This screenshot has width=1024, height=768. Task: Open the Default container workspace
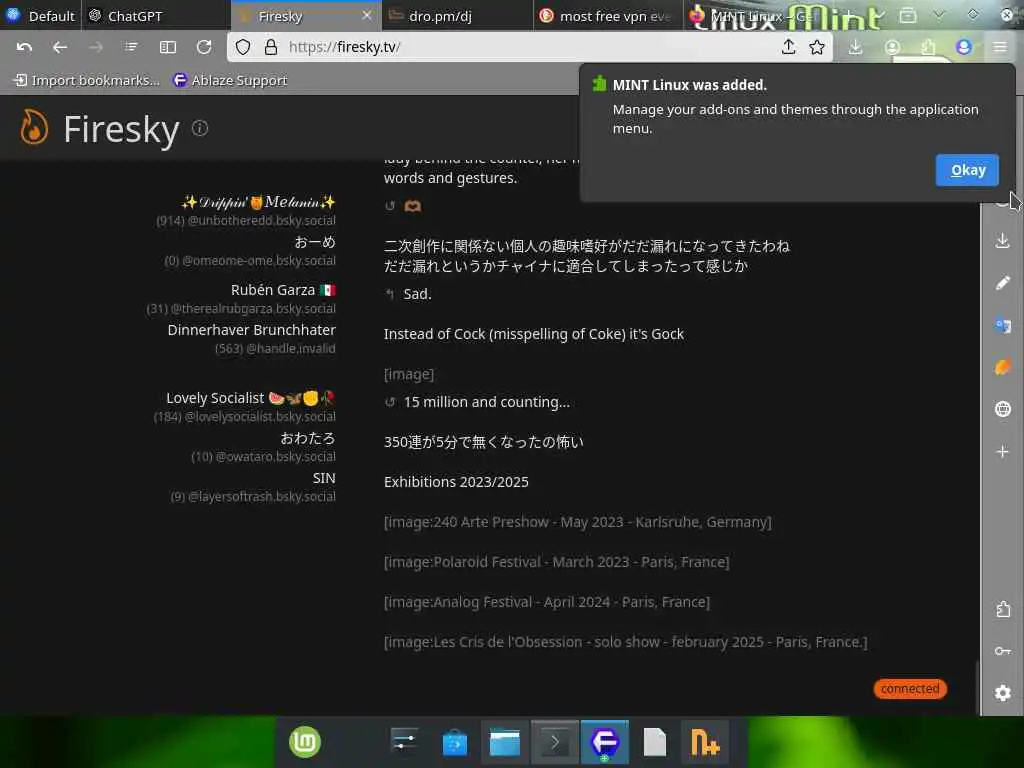[40, 16]
